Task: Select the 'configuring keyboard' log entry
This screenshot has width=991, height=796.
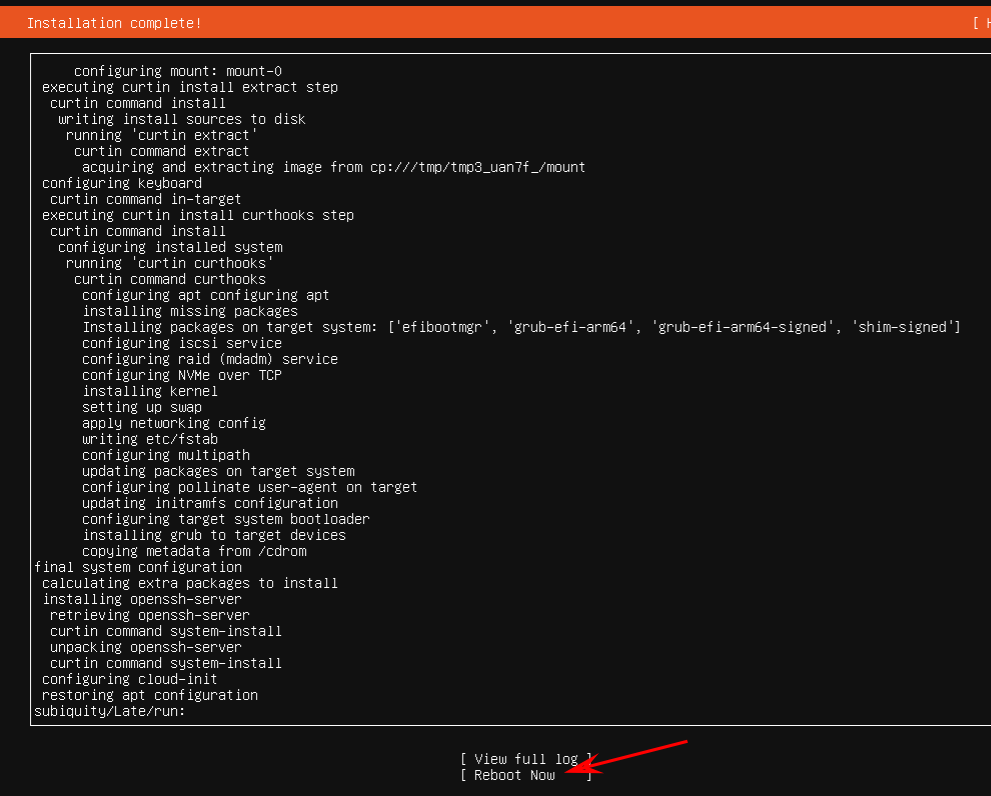Action: [122, 183]
